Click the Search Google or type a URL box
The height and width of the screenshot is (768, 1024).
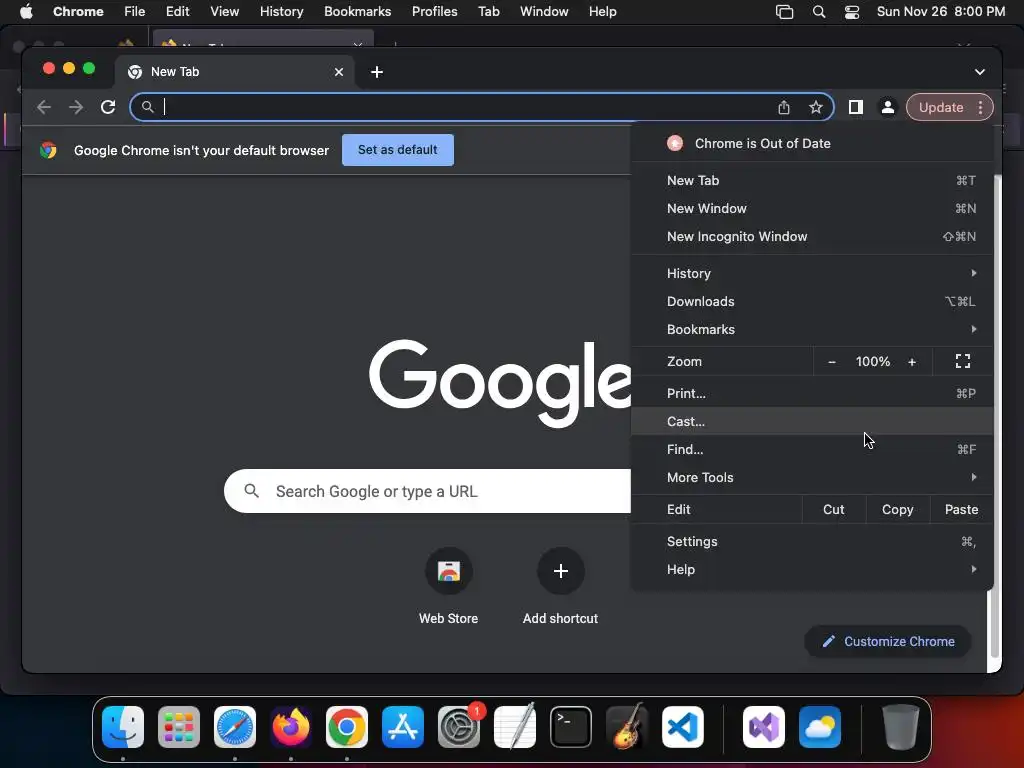428,491
